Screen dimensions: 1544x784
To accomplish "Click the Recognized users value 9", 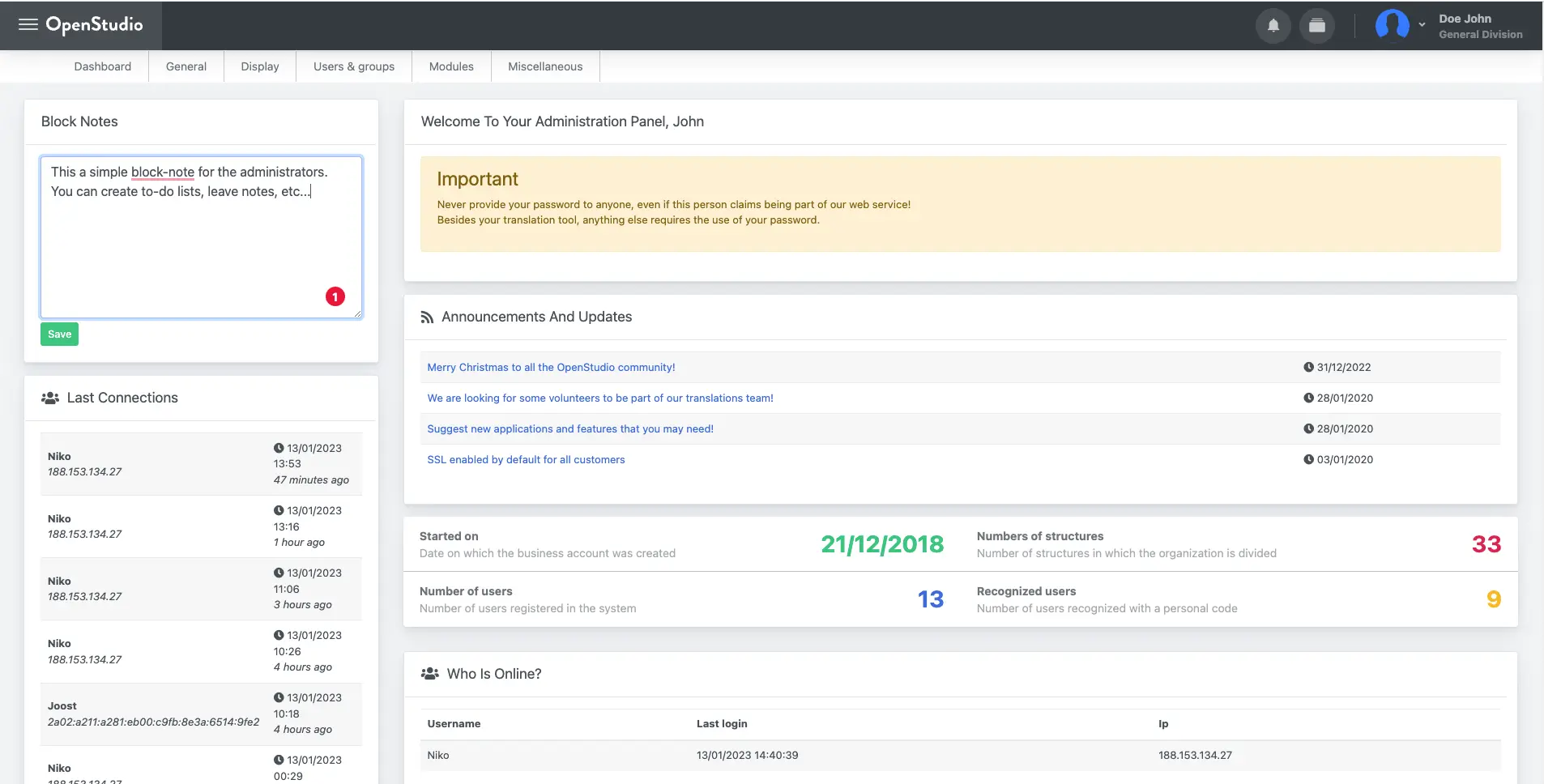I will (1494, 599).
